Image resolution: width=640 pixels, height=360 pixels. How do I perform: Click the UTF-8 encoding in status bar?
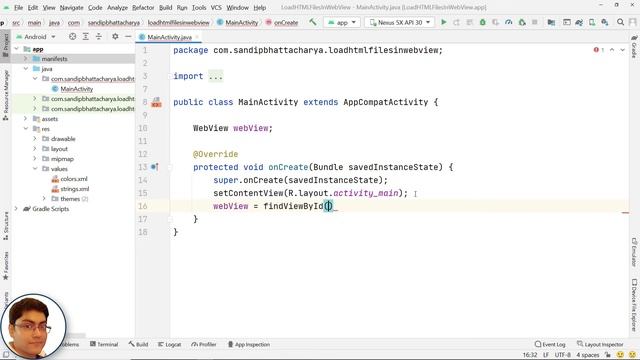click(x=562, y=355)
